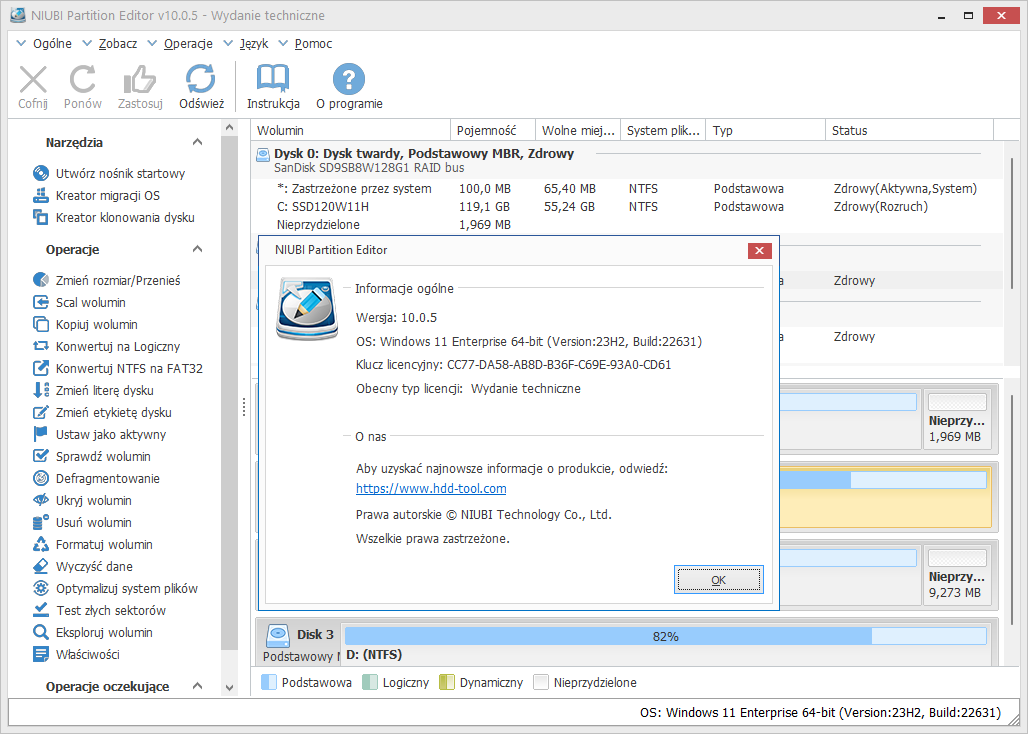Collapse the Operacje section chevron
The image size is (1028, 734).
[197, 249]
